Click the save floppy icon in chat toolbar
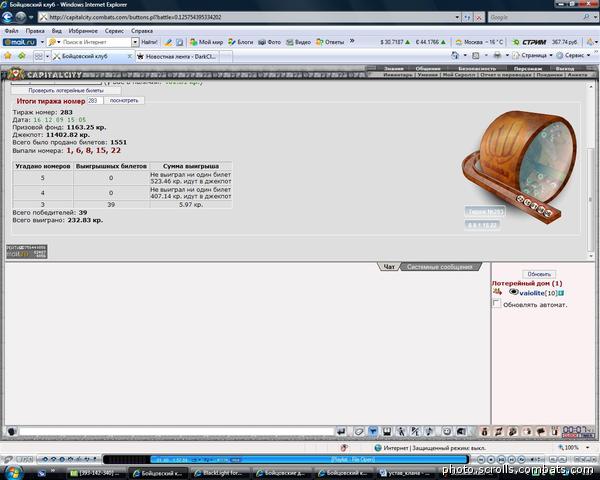The width and height of the screenshot is (600, 480). 387,432
